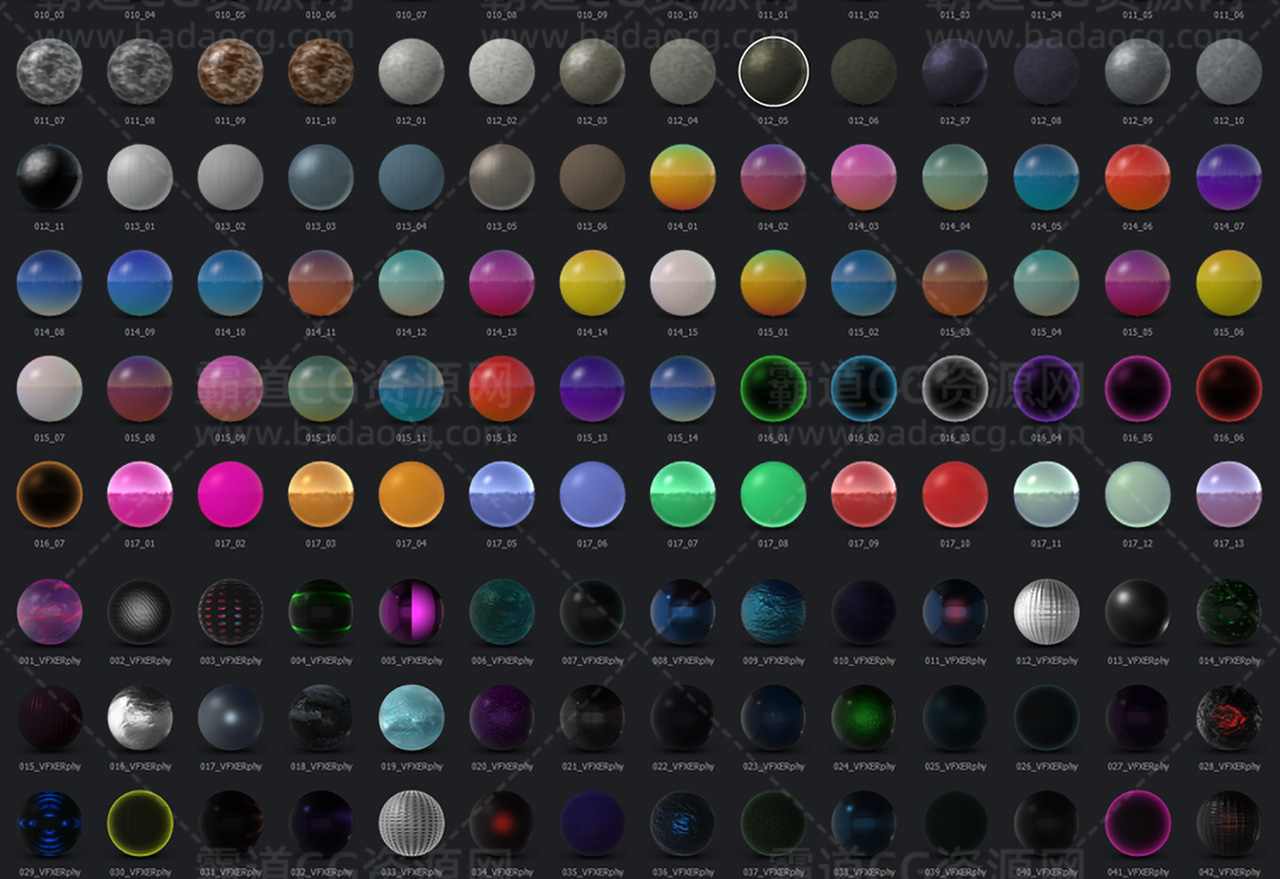Pick the orange glow 016_07 material
Image resolution: width=1280 pixels, height=879 pixels.
49,494
